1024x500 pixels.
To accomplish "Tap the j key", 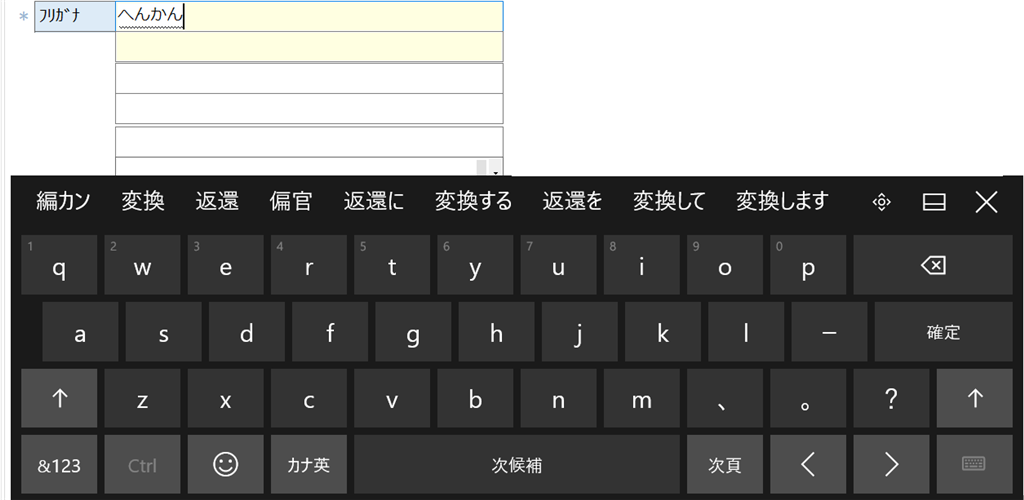I will click(x=579, y=332).
